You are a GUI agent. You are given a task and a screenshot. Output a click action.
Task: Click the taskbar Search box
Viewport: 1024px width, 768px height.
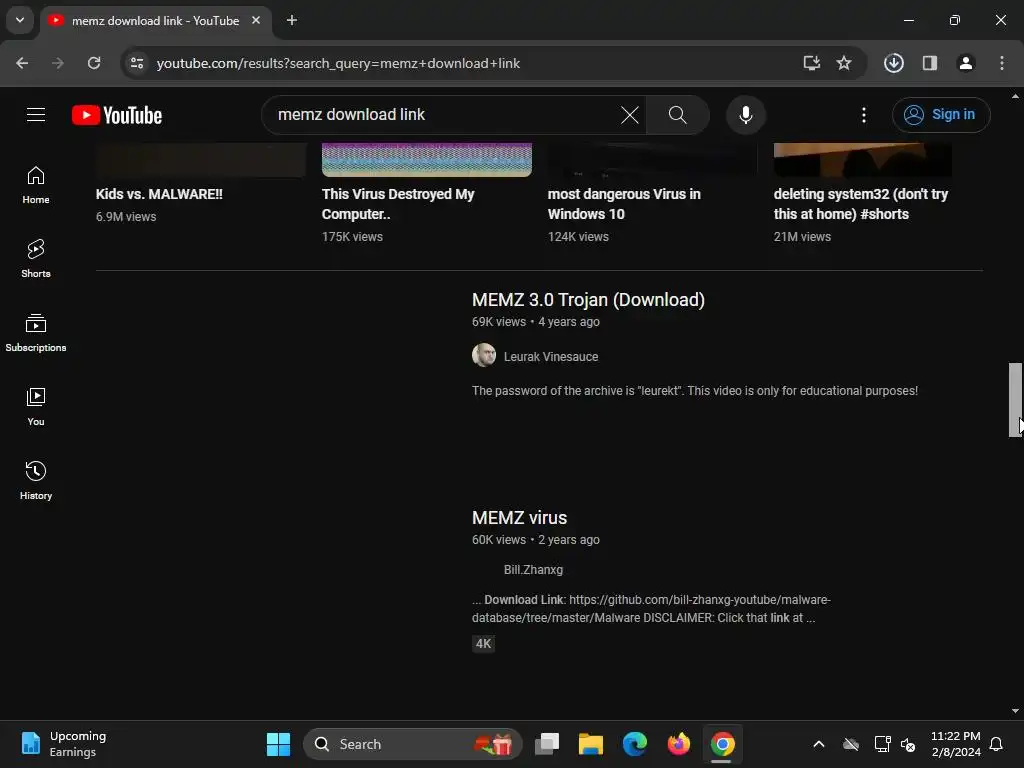coord(413,744)
